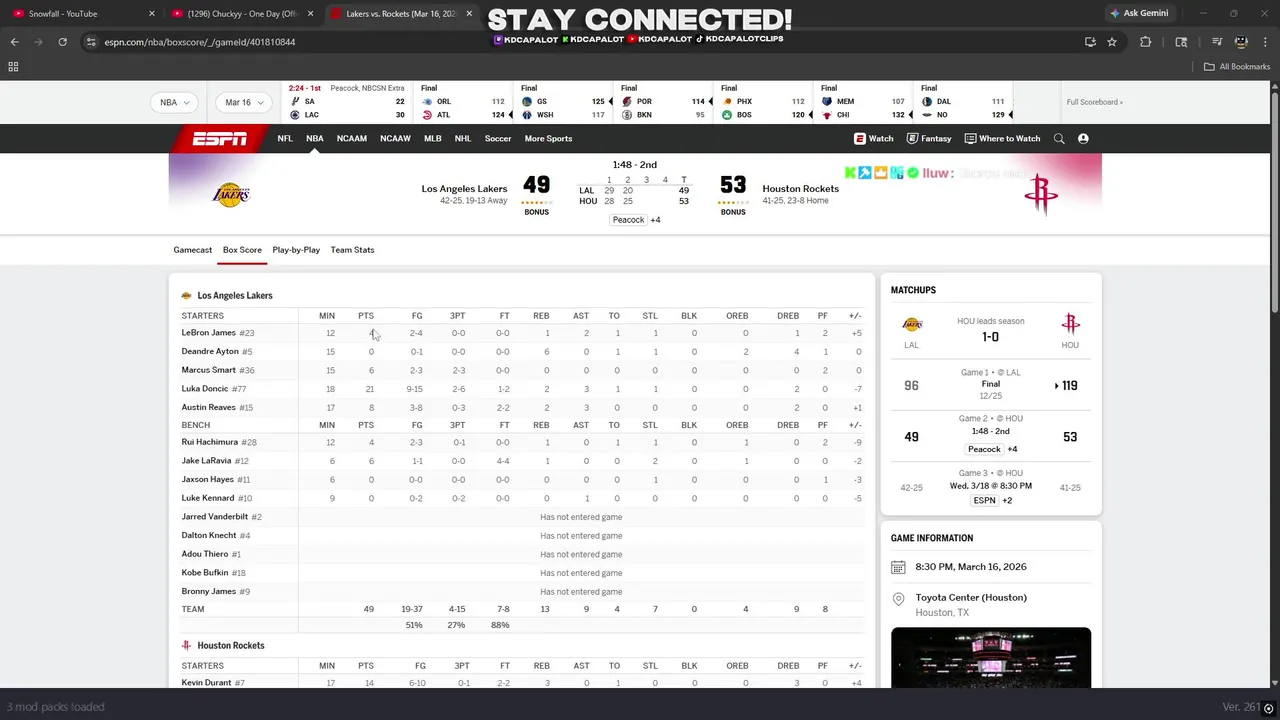This screenshot has width=1280, height=720.
Task: Click the Rockets small logo above Houston table
Action: pos(186,646)
